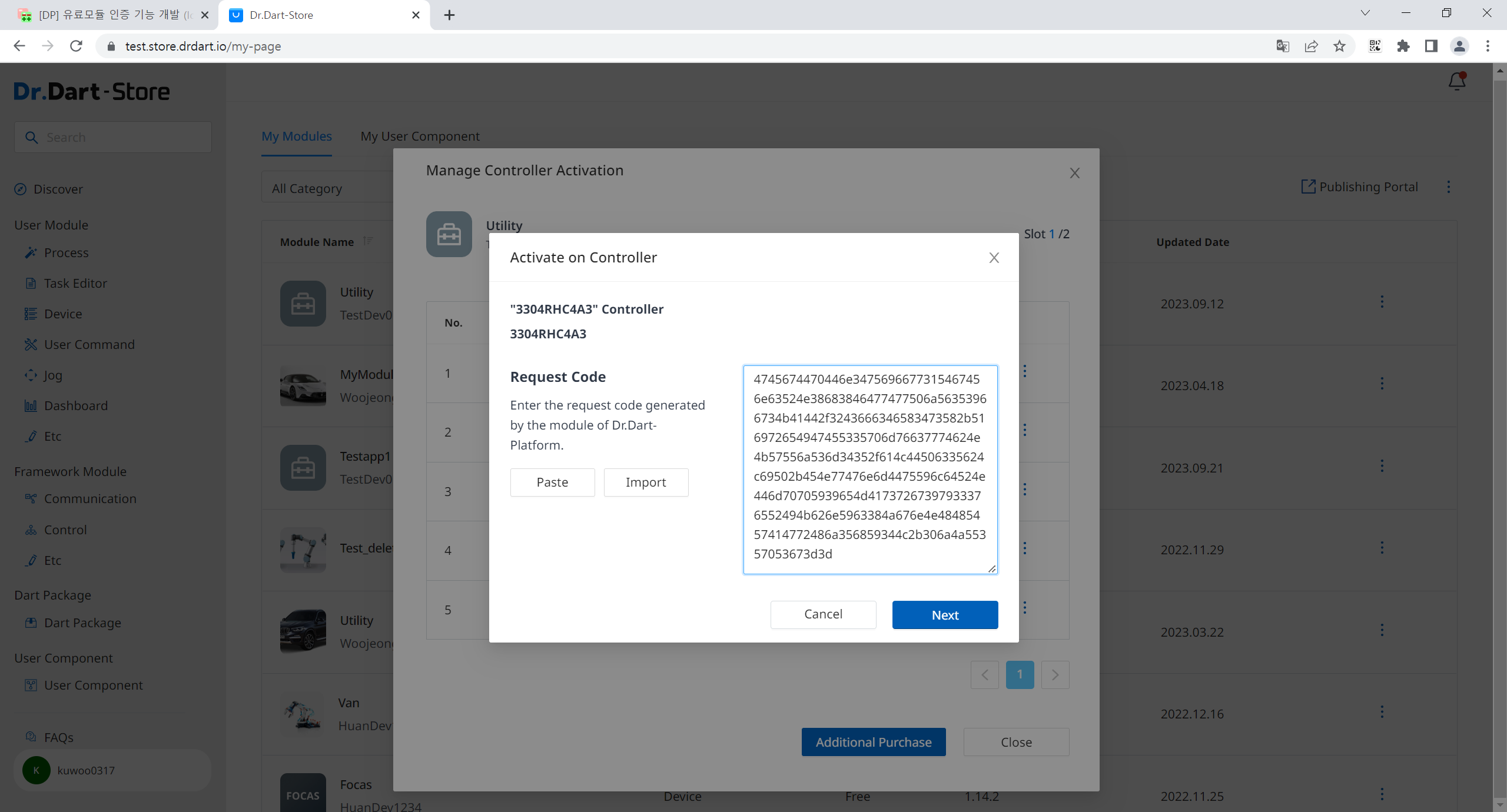Click Import for the request code
The image size is (1507, 812).
(x=646, y=482)
